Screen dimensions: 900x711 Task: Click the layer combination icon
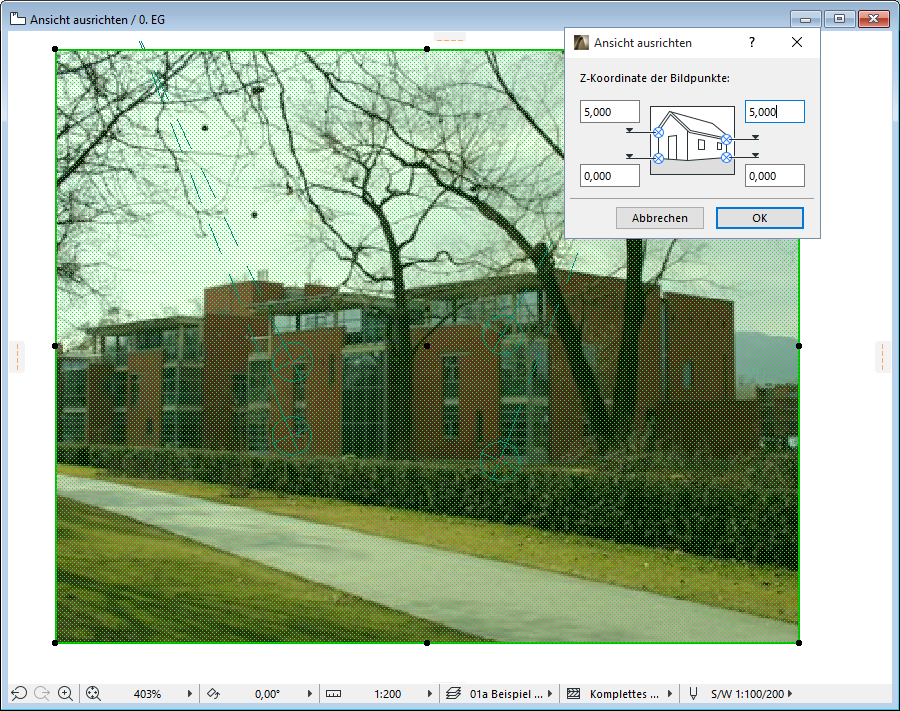click(x=453, y=693)
